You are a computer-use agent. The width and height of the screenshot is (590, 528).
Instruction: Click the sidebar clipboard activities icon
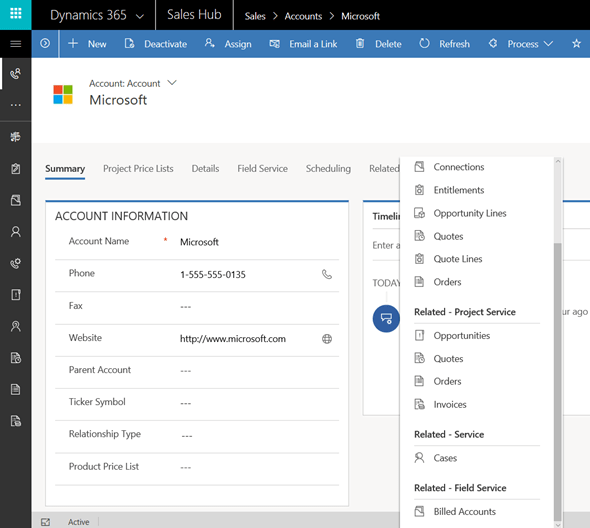point(15,168)
